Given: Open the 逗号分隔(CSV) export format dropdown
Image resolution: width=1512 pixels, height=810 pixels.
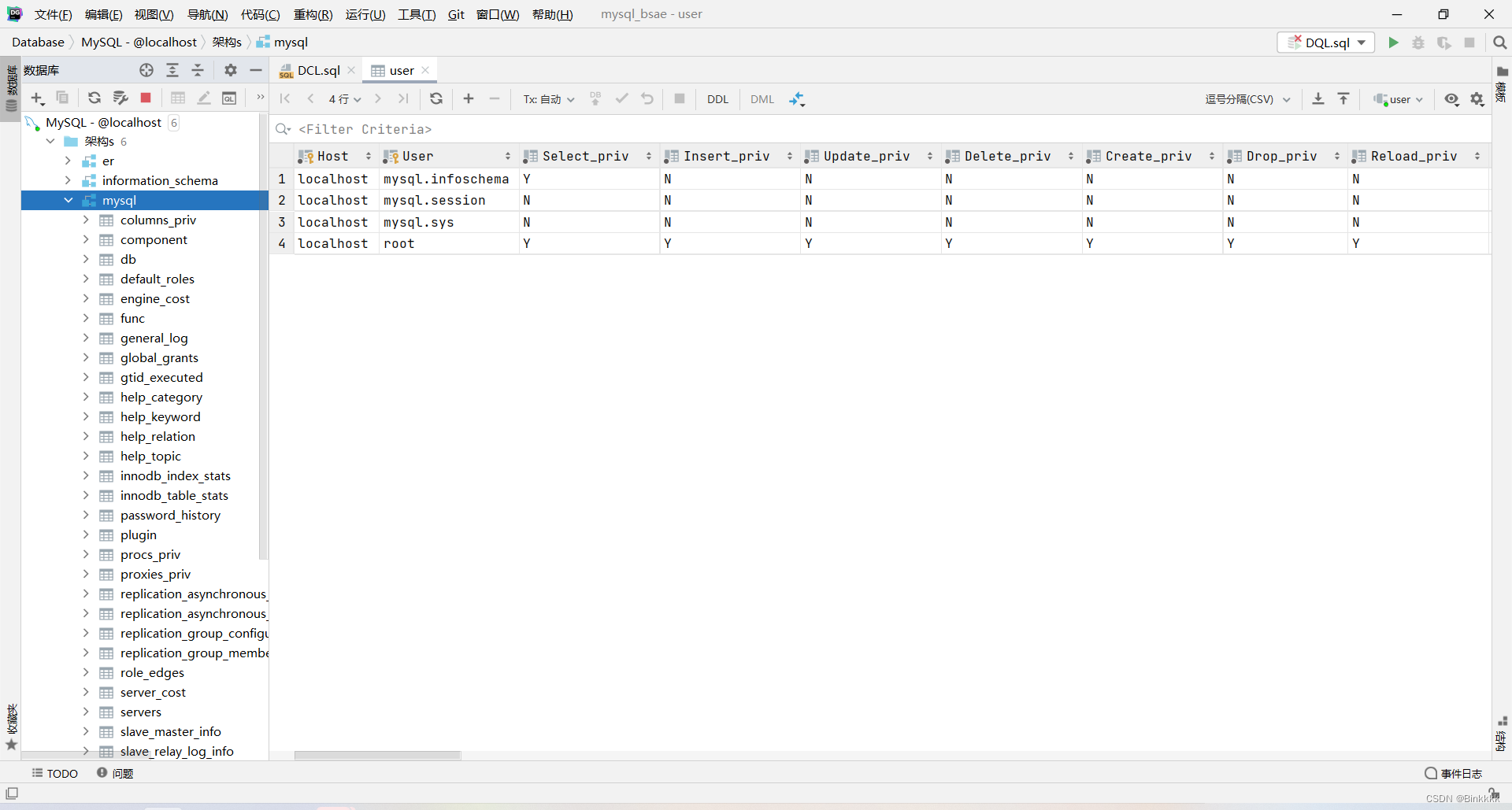Looking at the screenshot, I should point(1247,99).
